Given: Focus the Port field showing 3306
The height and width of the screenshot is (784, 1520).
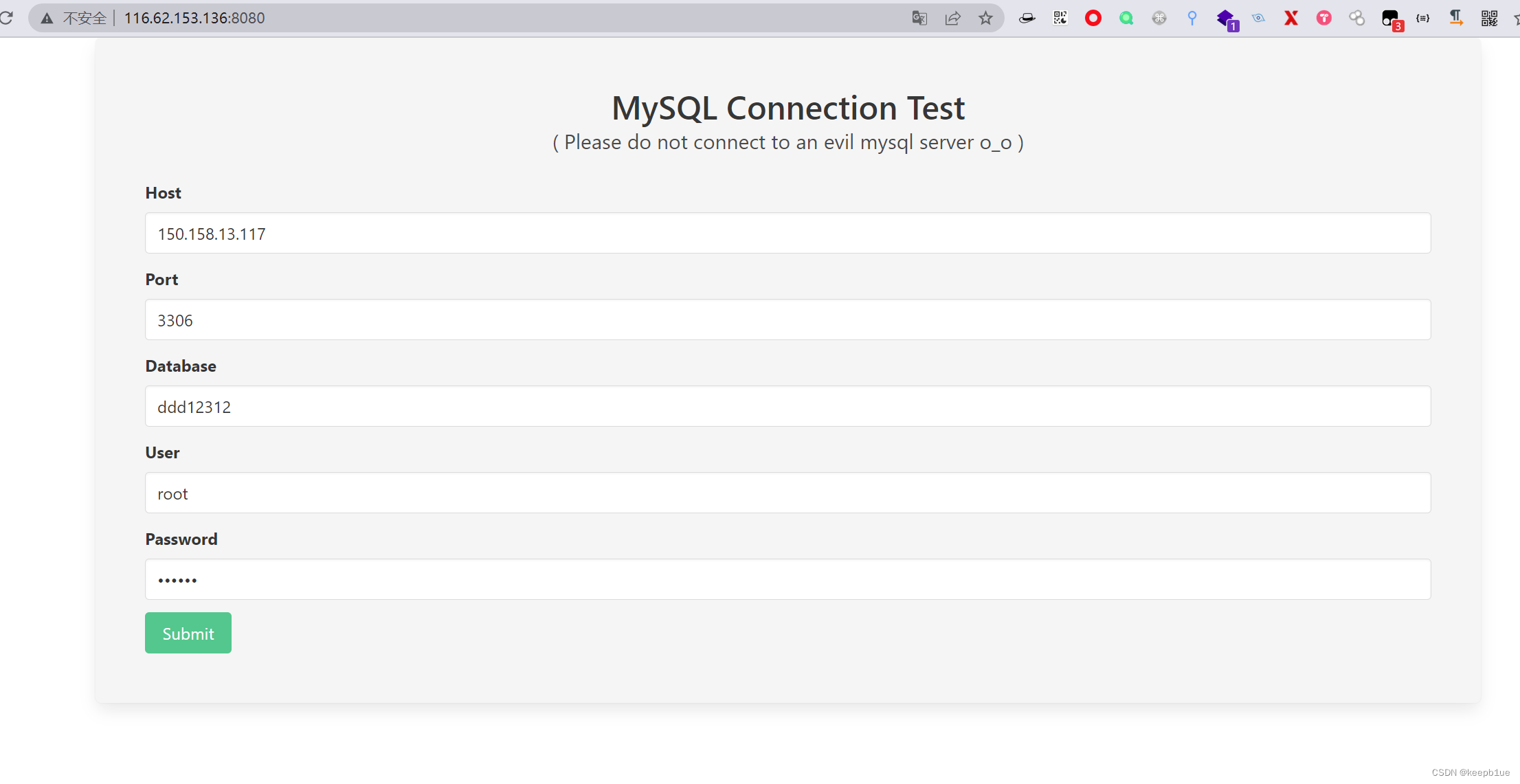Looking at the screenshot, I should click(787, 320).
